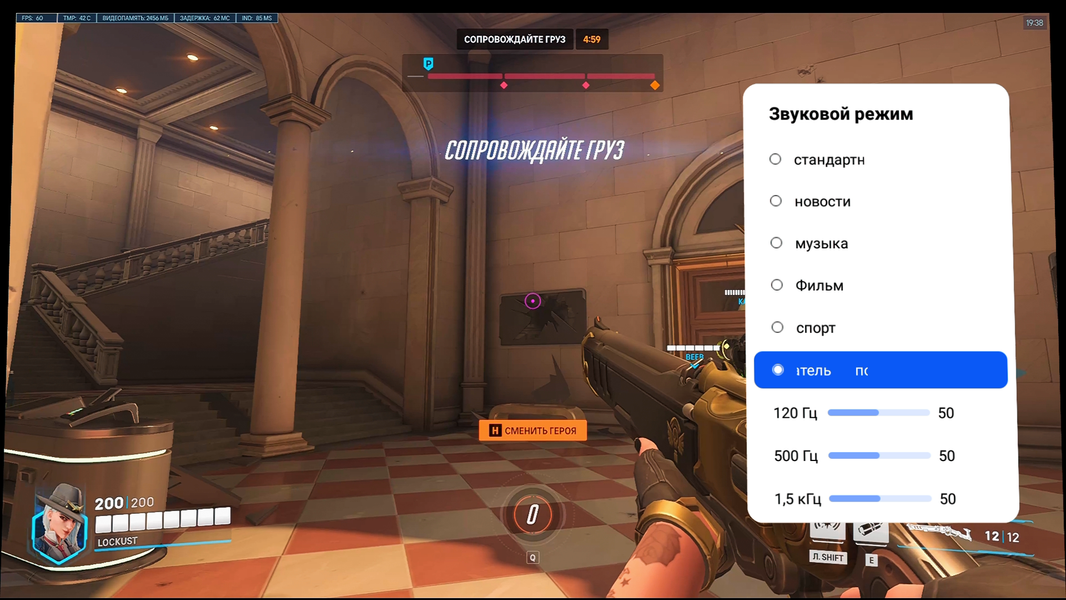The height and width of the screenshot is (600, 1066).
Task: Adjust the 1,5 кГц equalizer slider
Action: tap(880, 499)
